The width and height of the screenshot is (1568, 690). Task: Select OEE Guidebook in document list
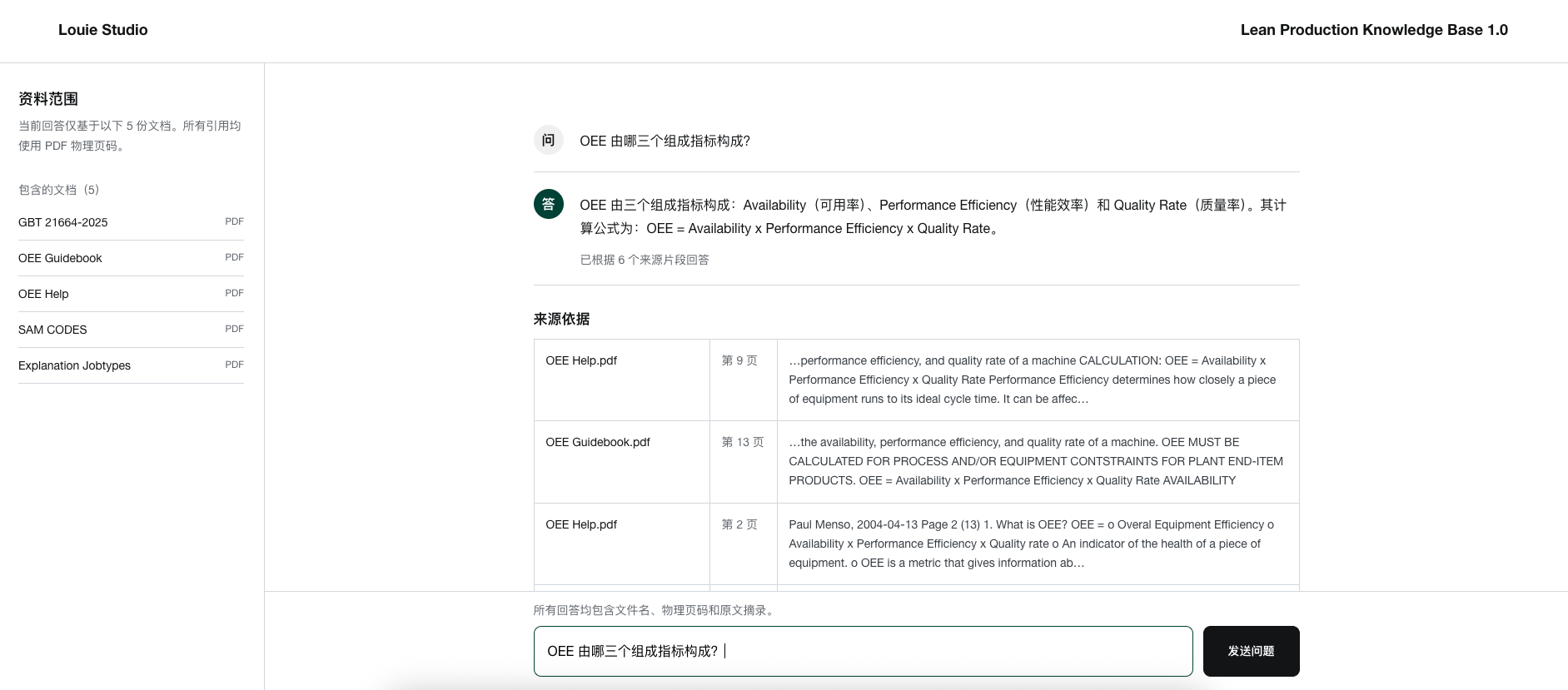pyautogui.click(x=131, y=258)
